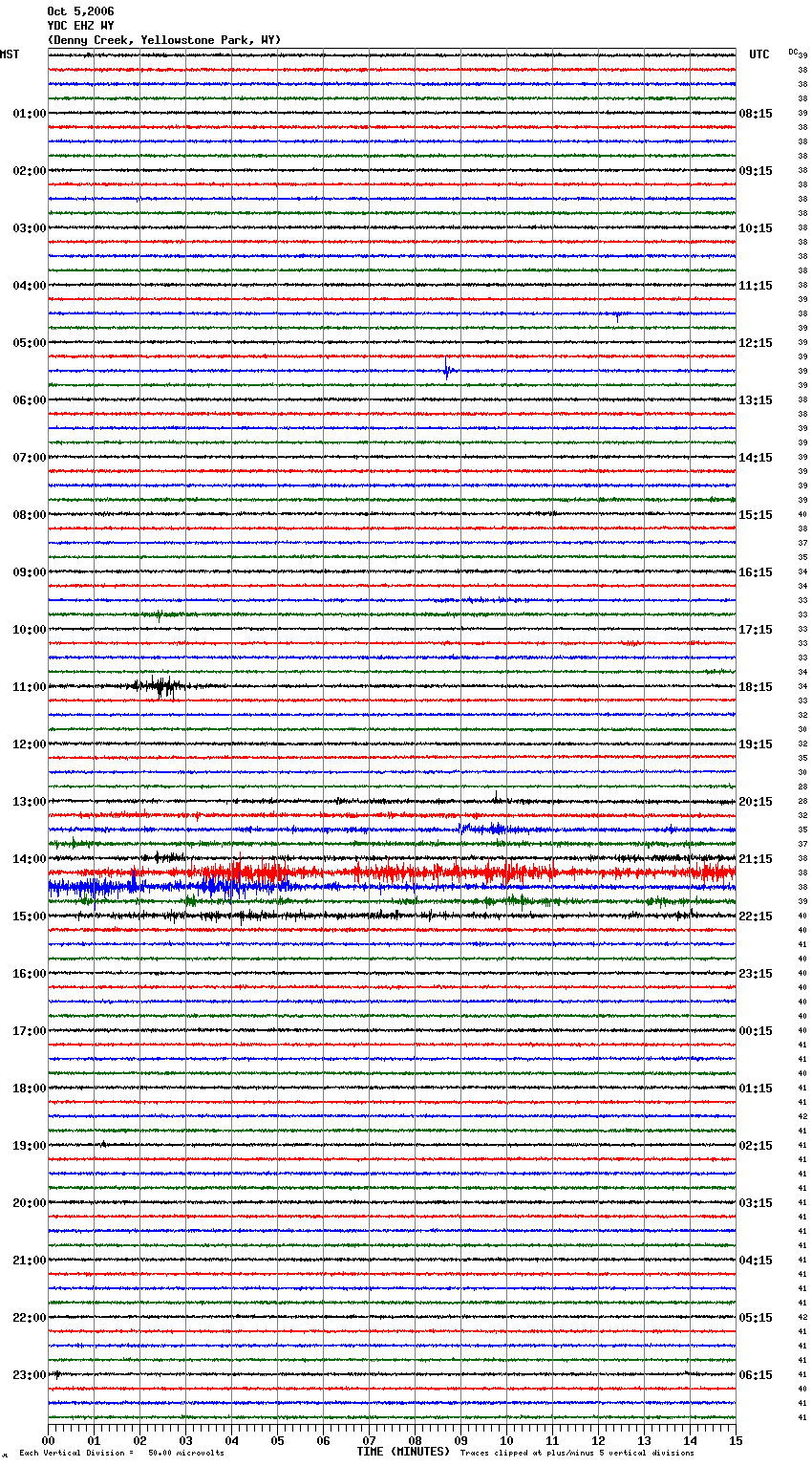
Task: Select the 10:15 UTC time label
Action: tap(756, 228)
